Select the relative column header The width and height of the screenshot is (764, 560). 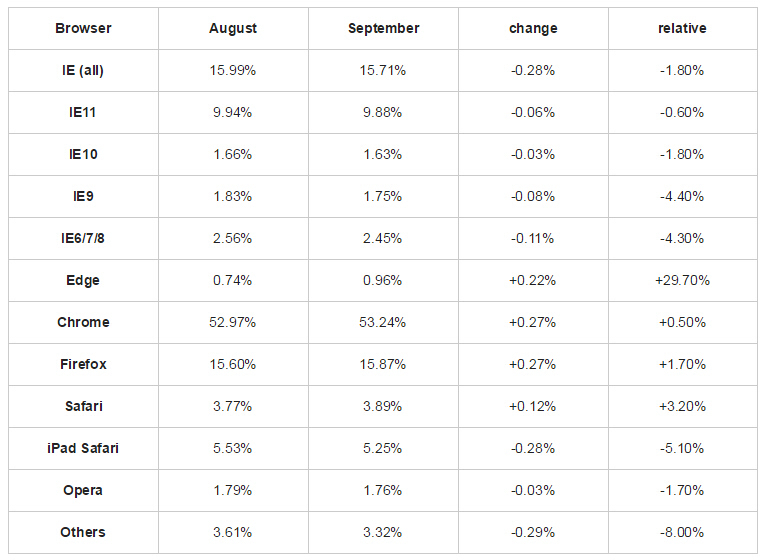(682, 28)
